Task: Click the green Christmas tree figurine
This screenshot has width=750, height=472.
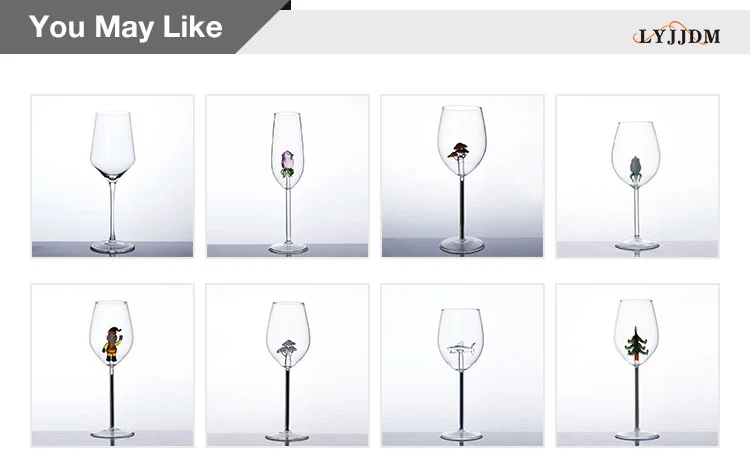Action: click(x=637, y=343)
